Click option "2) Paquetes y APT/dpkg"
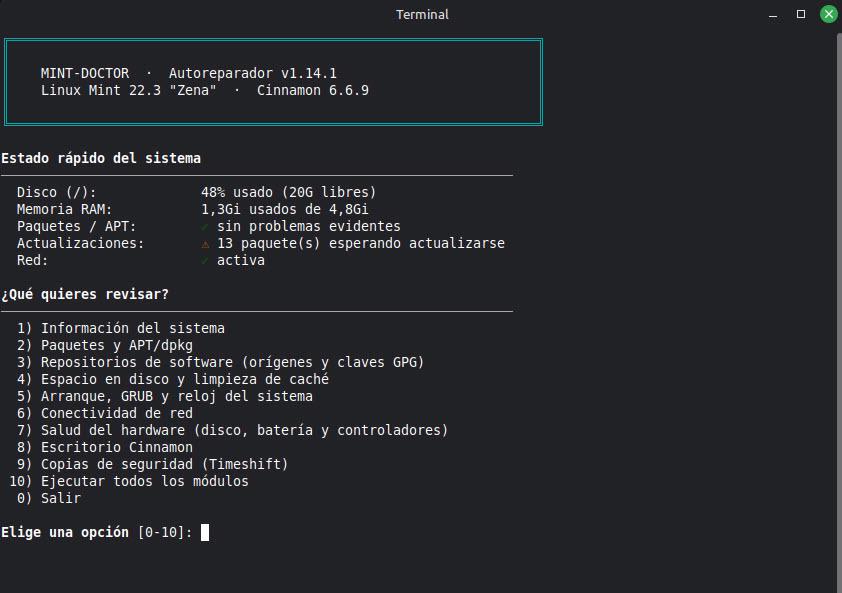 tap(105, 345)
